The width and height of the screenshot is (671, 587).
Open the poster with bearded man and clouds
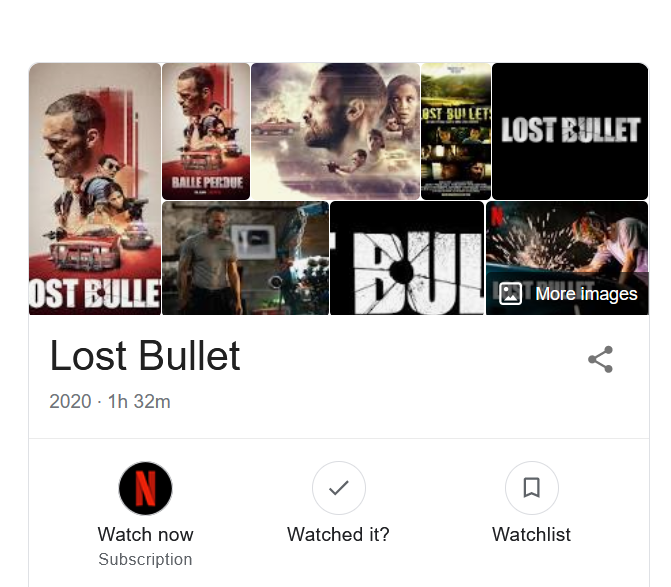point(336,131)
